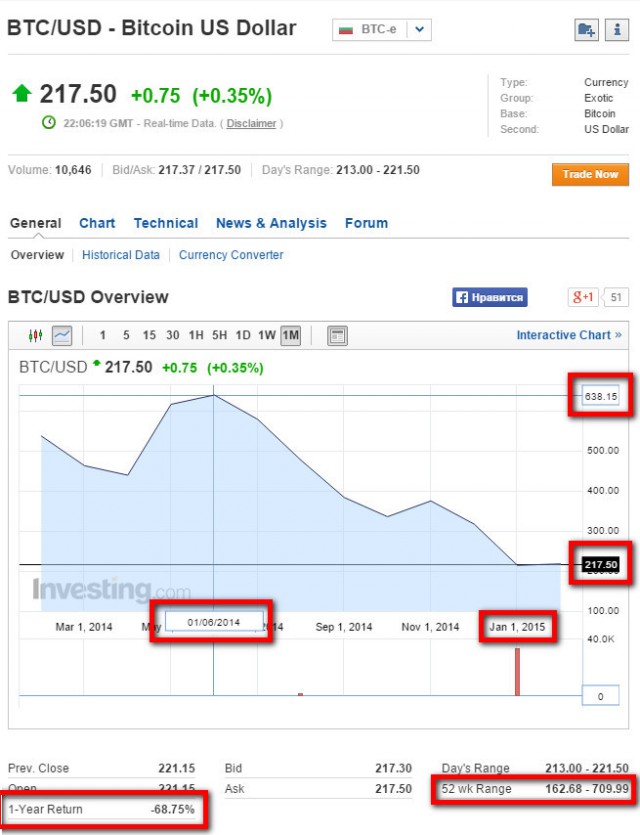
Task: Click the 638.15 price axis label
Action: tap(601, 396)
